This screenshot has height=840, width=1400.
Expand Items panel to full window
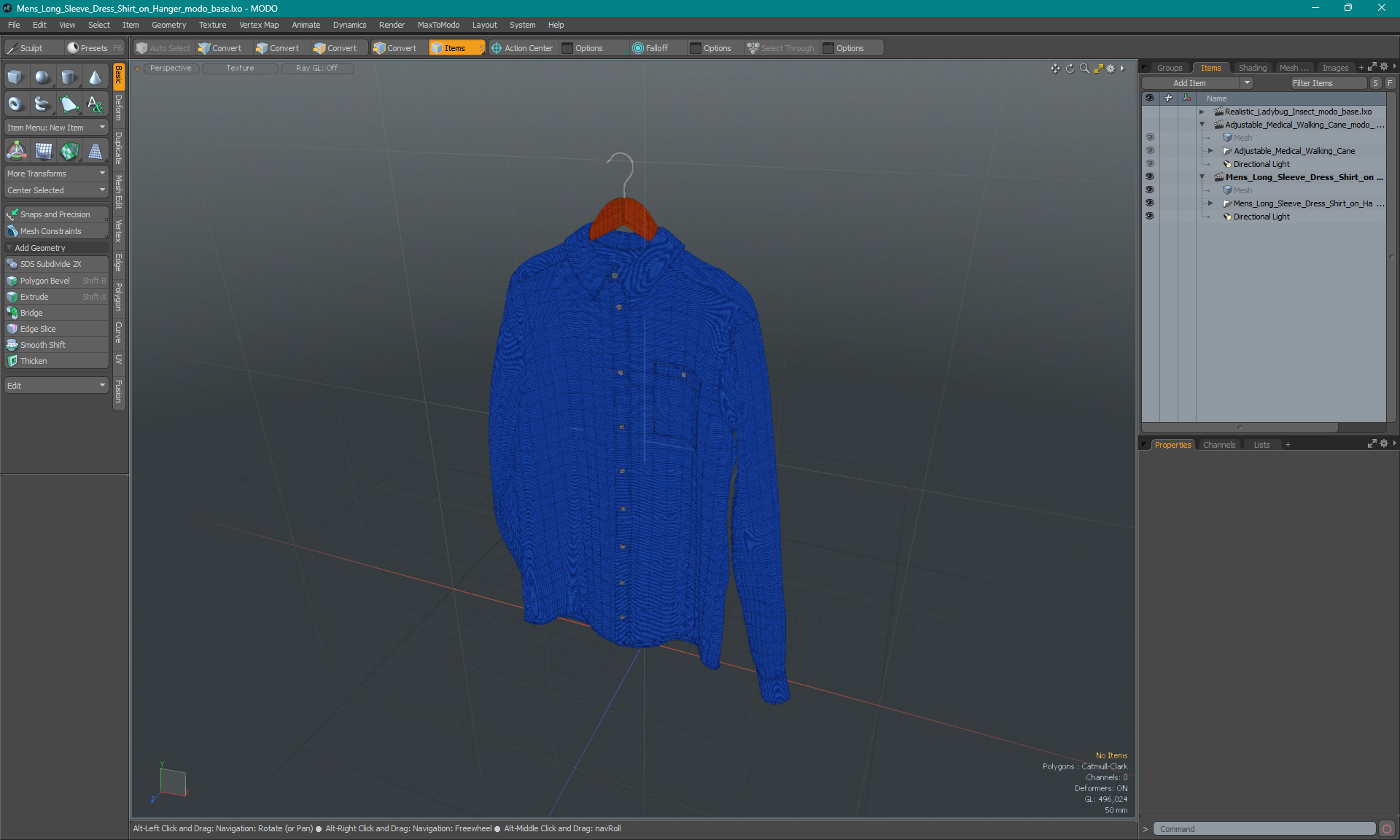pos(1372,67)
